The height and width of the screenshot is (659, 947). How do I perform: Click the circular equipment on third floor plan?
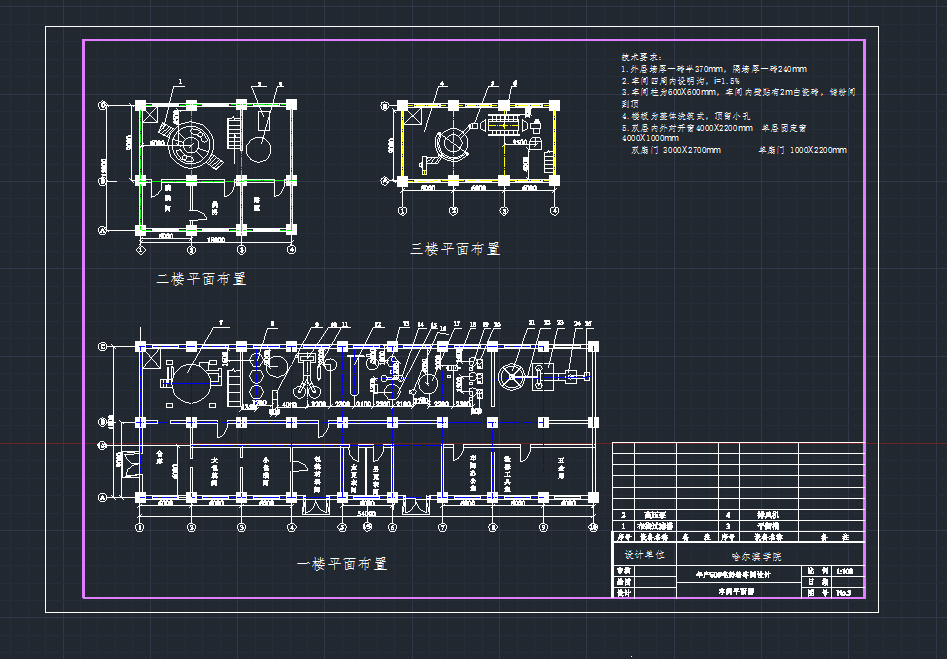[451, 145]
